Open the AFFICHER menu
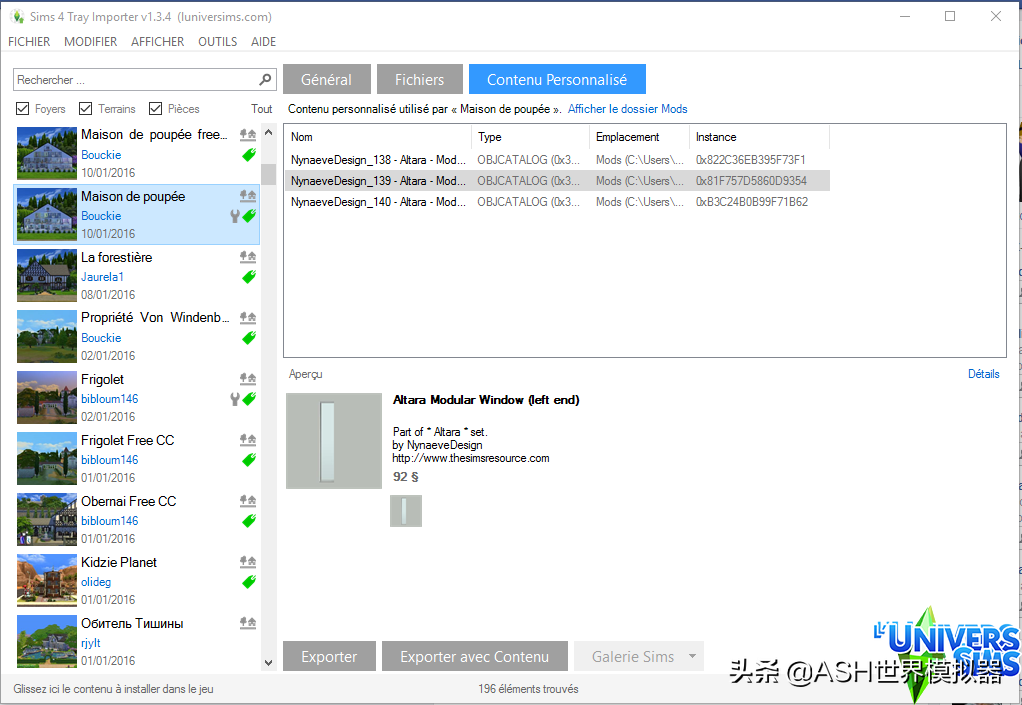 pos(158,42)
